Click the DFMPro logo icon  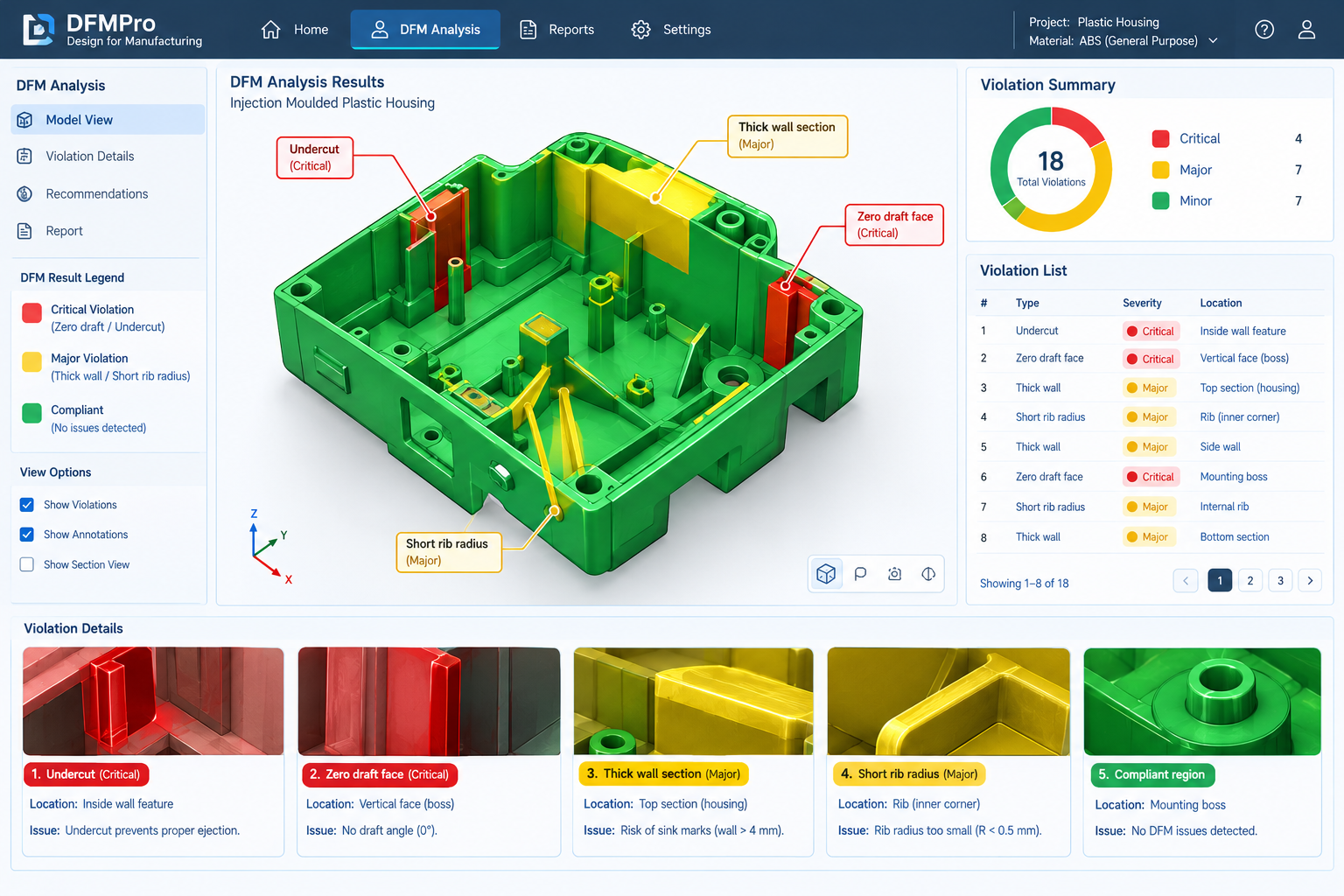tap(38, 30)
